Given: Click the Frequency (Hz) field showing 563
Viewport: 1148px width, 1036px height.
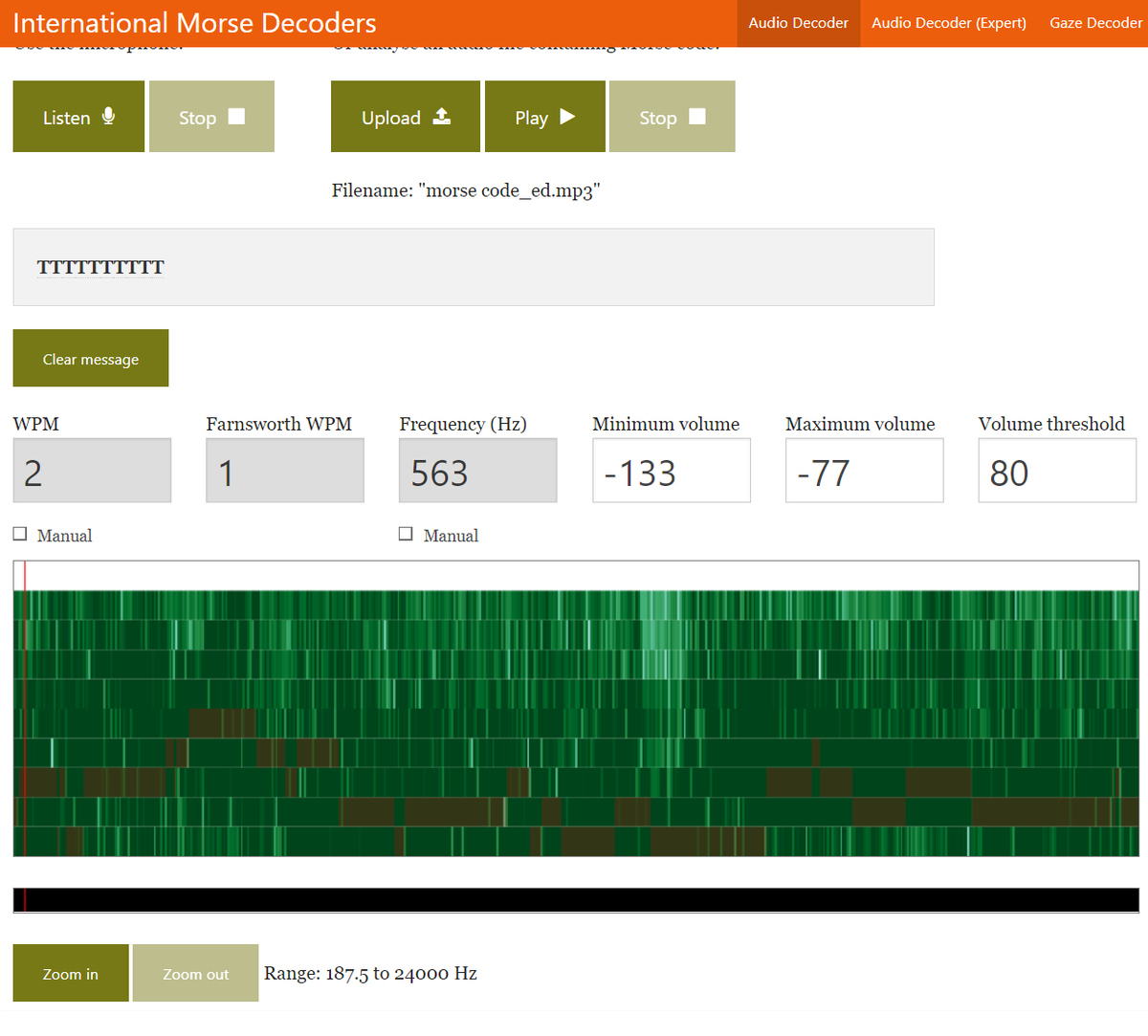Looking at the screenshot, I should tap(478, 471).
